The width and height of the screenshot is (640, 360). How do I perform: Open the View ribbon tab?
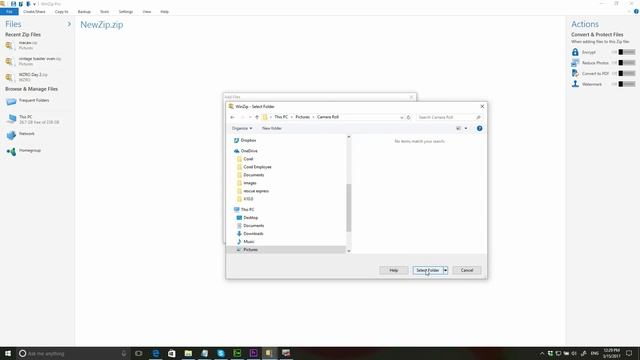pyautogui.click(x=147, y=12)
